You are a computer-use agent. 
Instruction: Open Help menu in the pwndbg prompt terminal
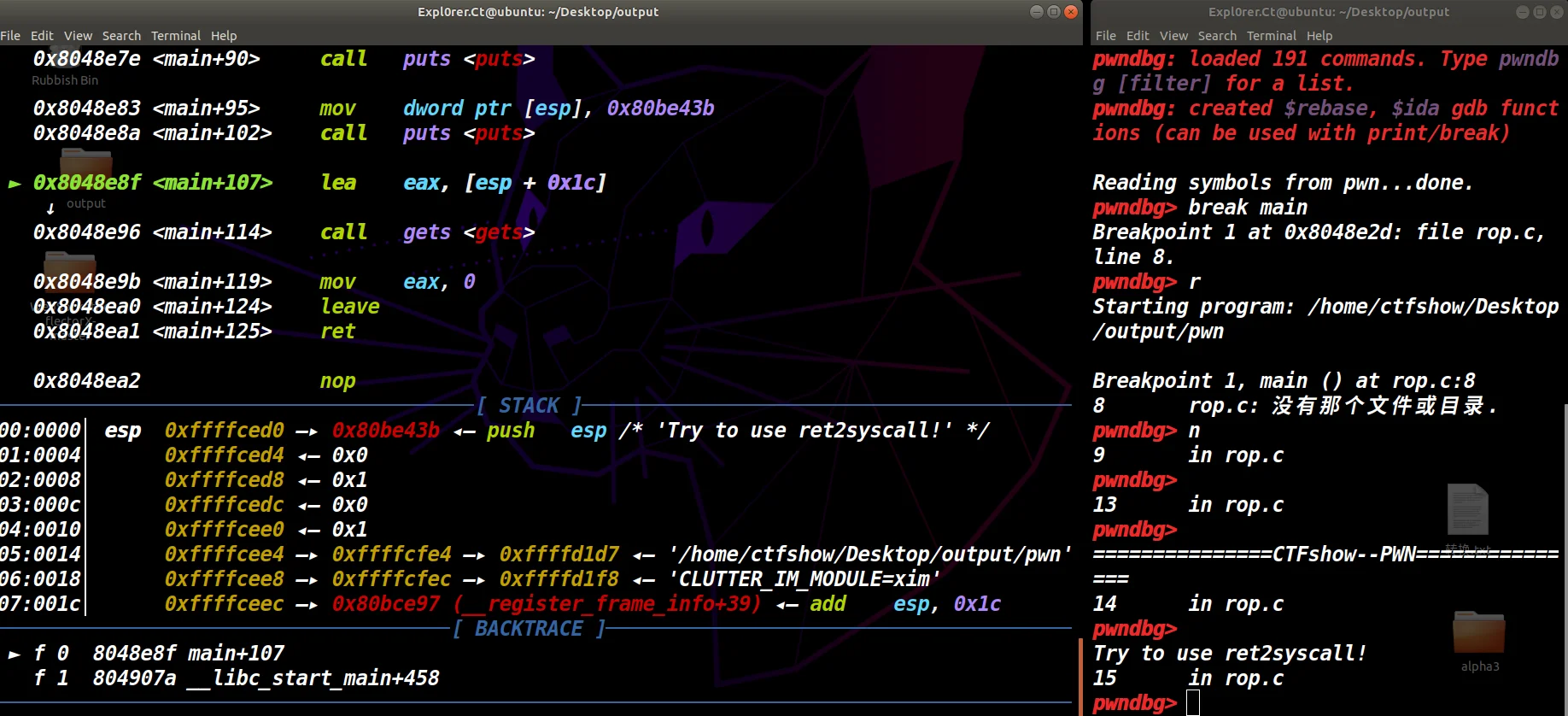tap(1319, 36)
